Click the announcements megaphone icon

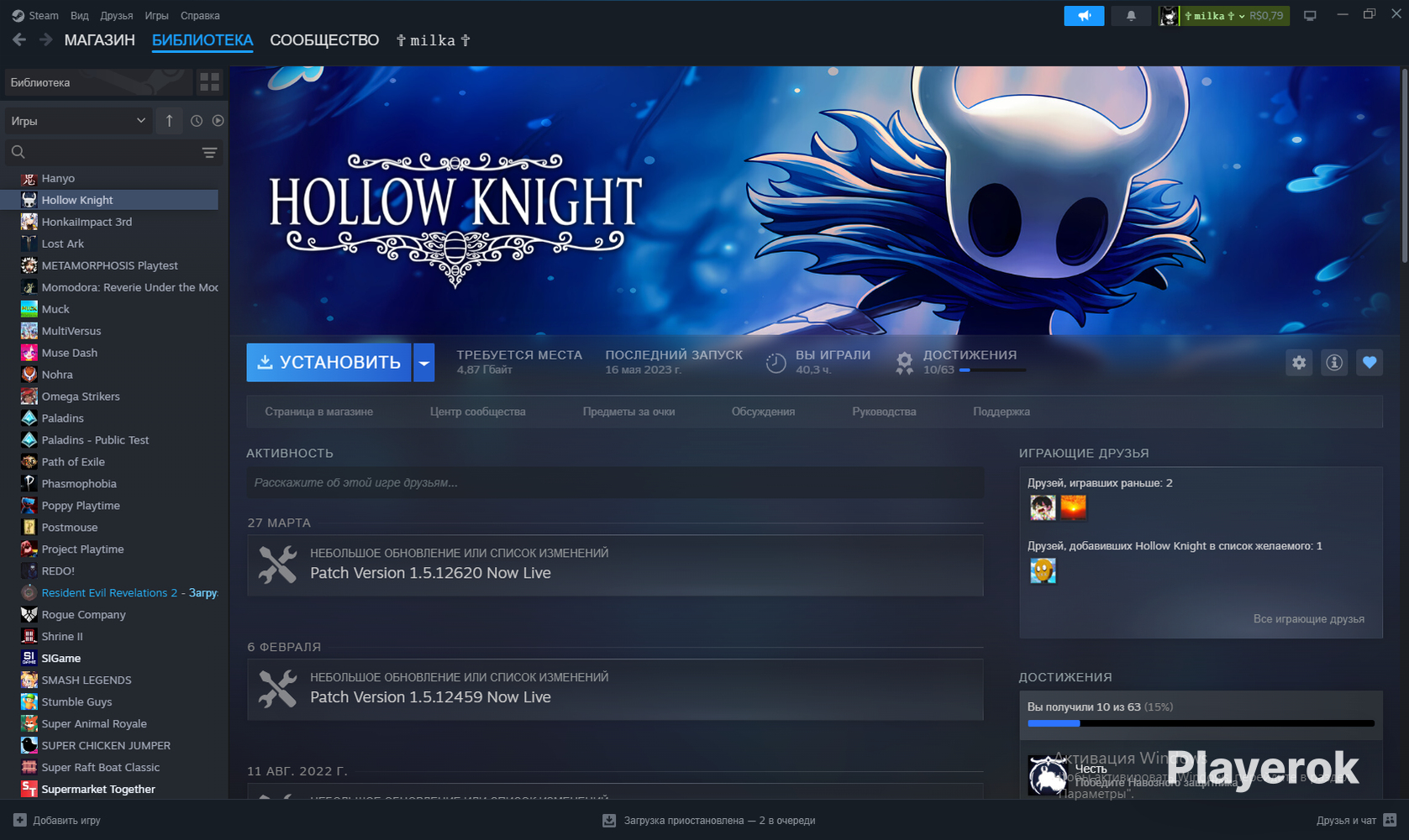(1084, 16)
